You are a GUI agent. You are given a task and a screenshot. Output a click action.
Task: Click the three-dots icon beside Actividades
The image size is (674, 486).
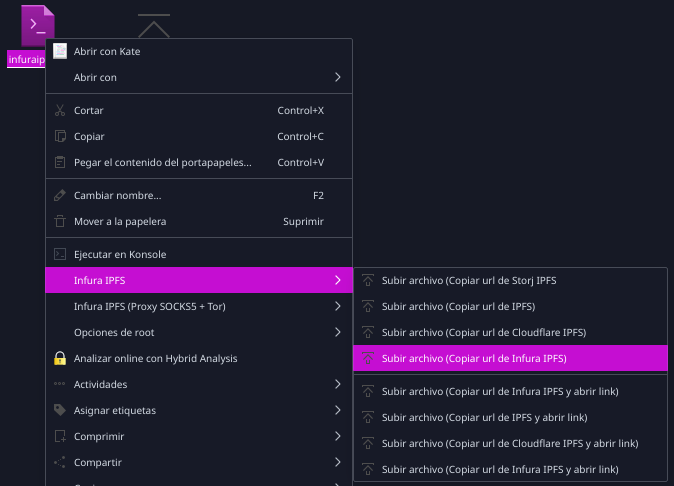pos(60,384)
